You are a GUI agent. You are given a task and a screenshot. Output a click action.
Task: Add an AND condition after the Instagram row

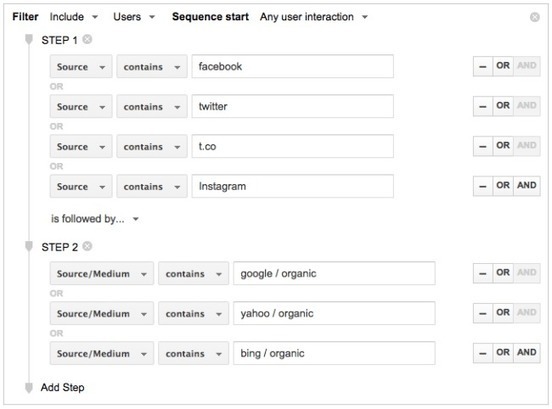tap(527, 186)
